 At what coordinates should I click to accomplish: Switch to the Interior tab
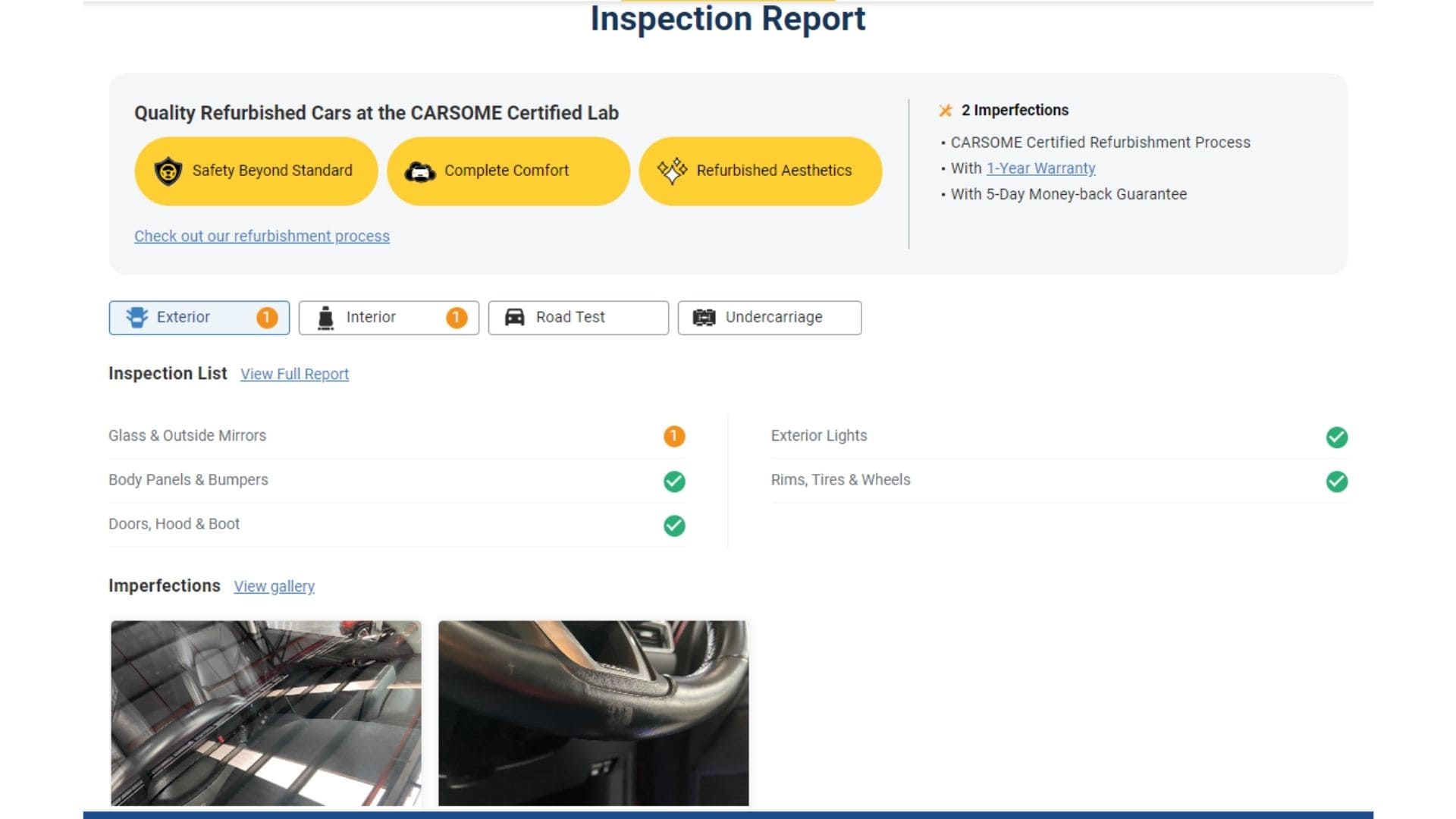tap(371, 317)
